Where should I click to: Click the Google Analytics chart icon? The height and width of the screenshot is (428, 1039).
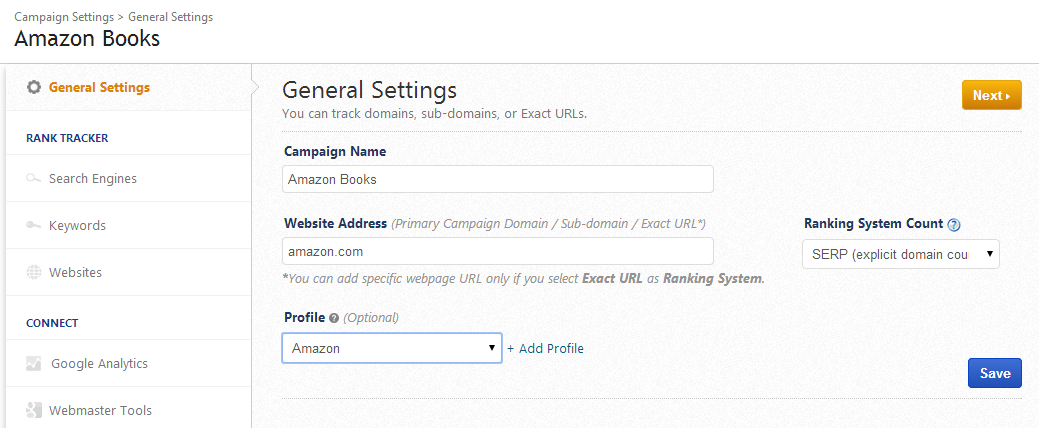coord(34,364)
